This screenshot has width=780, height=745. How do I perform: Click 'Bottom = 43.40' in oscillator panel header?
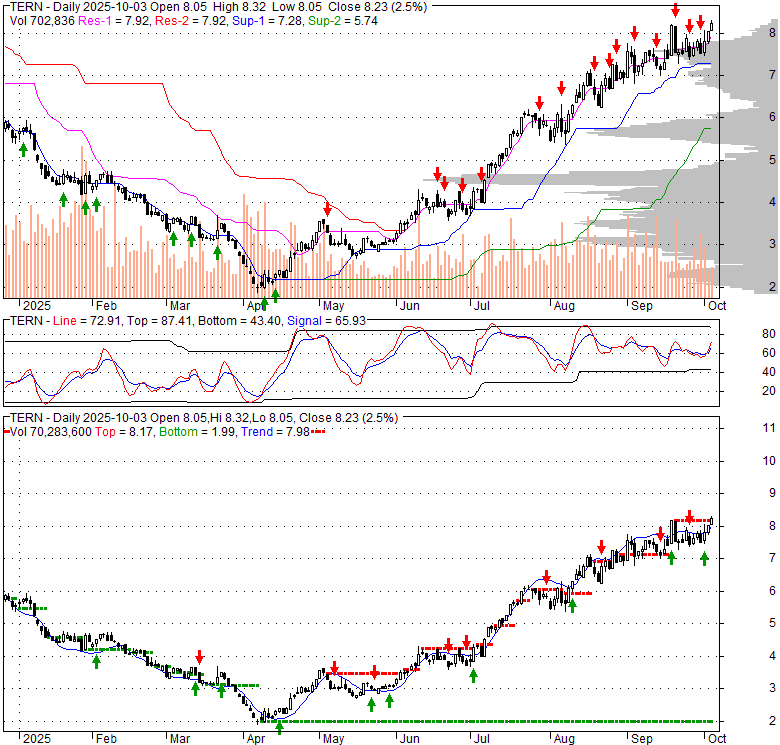coord(239,321)
